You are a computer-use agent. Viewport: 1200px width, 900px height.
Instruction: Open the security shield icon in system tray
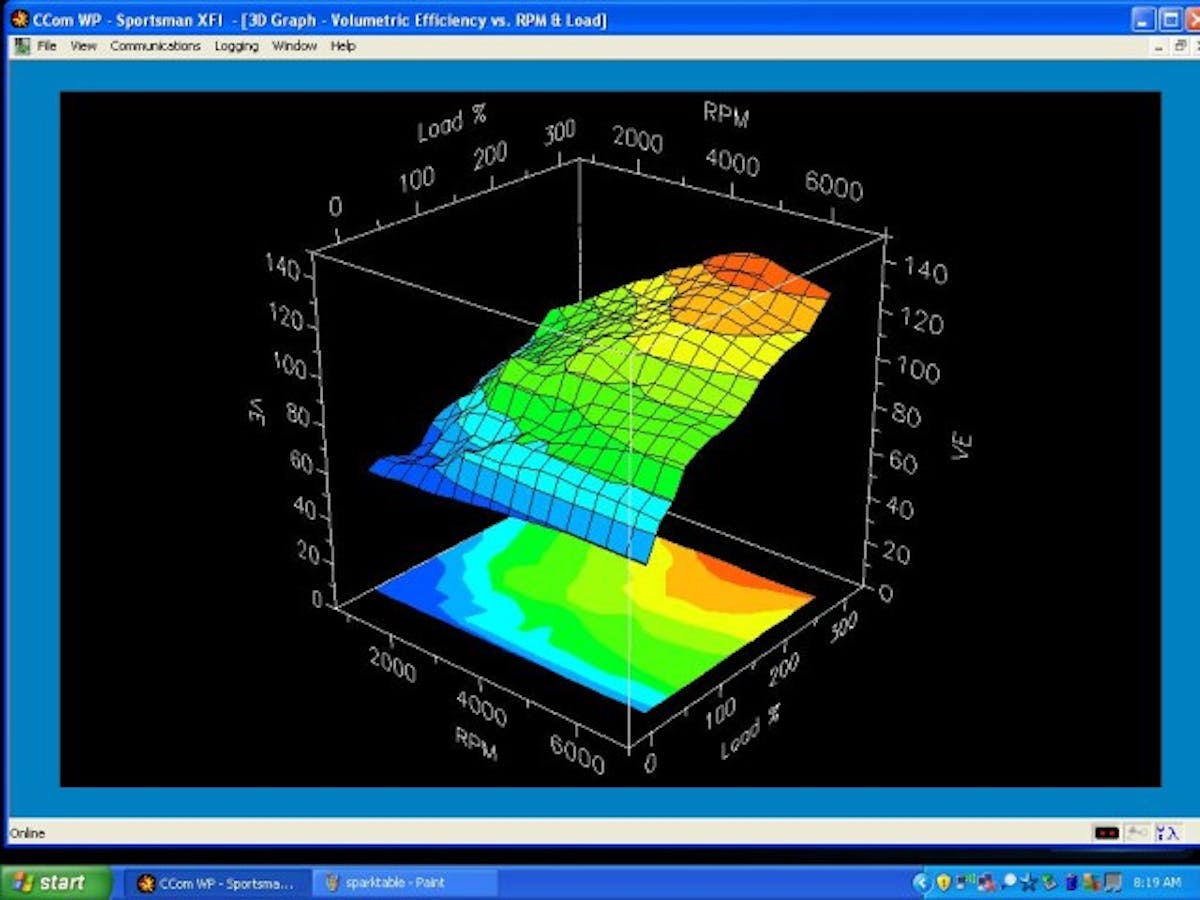(944, 881)
